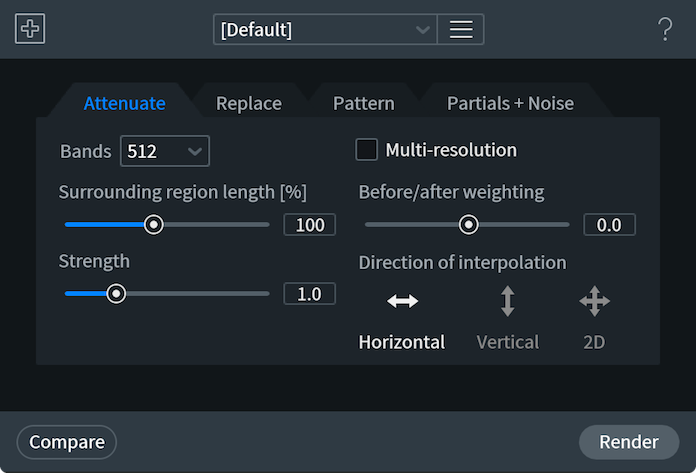
Task: Select the 2D interpolation cross-arrow icon
Action: (594, 301)
